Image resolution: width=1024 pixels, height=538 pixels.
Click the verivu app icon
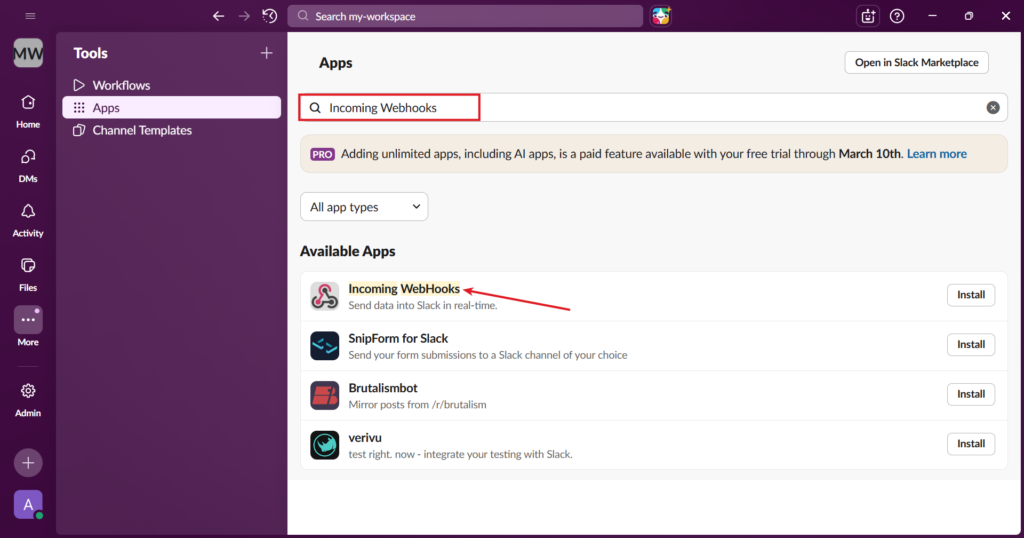tap(325, 445)
